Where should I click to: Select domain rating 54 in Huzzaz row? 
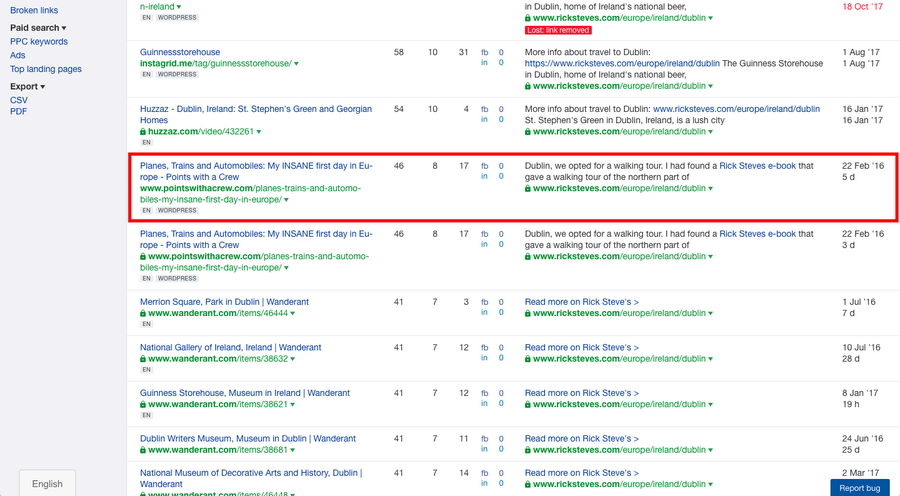click(x=398, y=108)
